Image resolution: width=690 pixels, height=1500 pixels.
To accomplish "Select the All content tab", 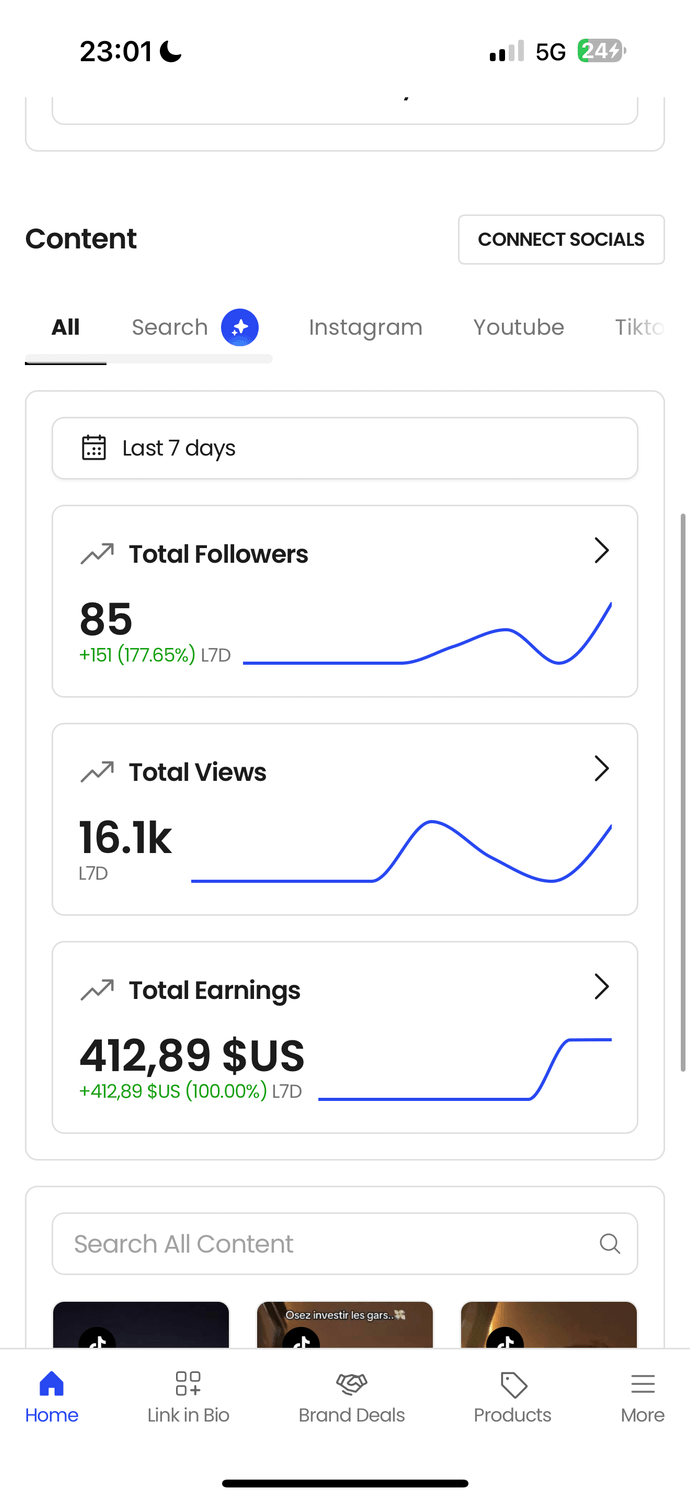I will coord(66,327).
